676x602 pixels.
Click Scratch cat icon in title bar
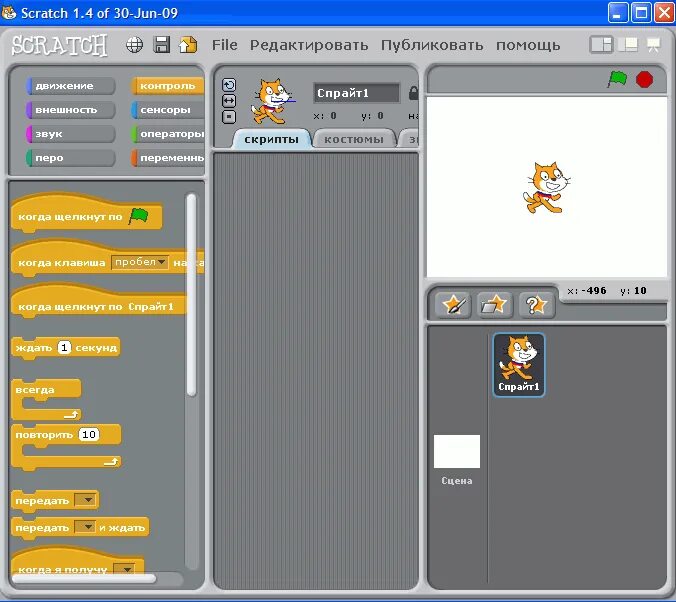(9, 12)
